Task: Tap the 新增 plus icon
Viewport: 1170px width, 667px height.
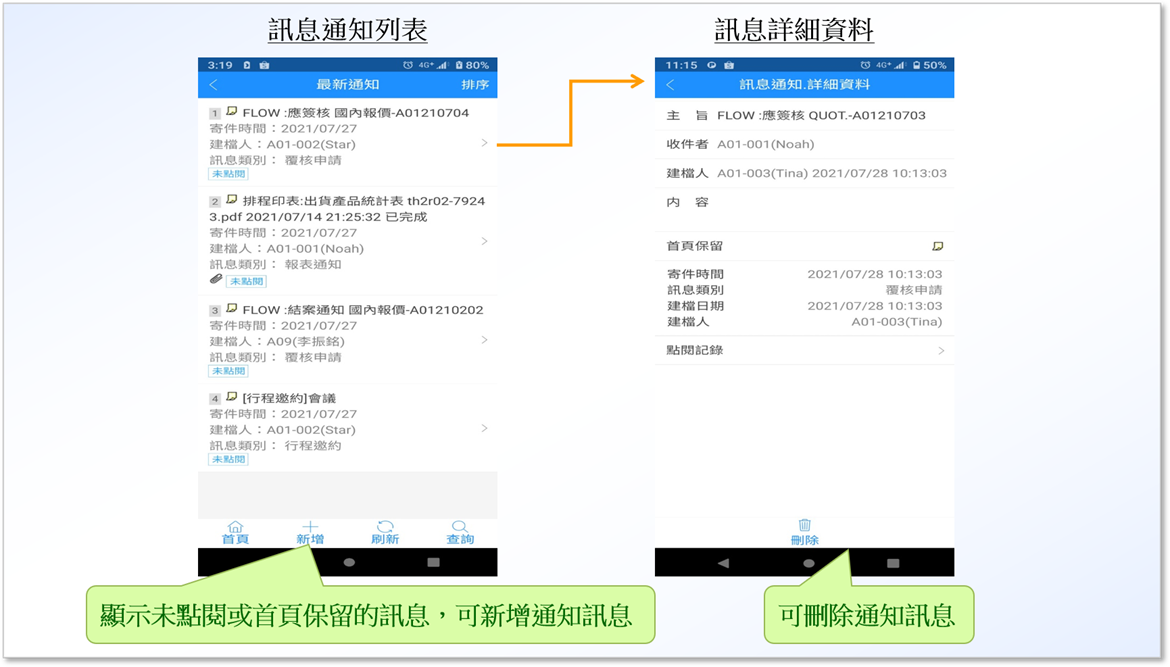Action: point(310,527)
